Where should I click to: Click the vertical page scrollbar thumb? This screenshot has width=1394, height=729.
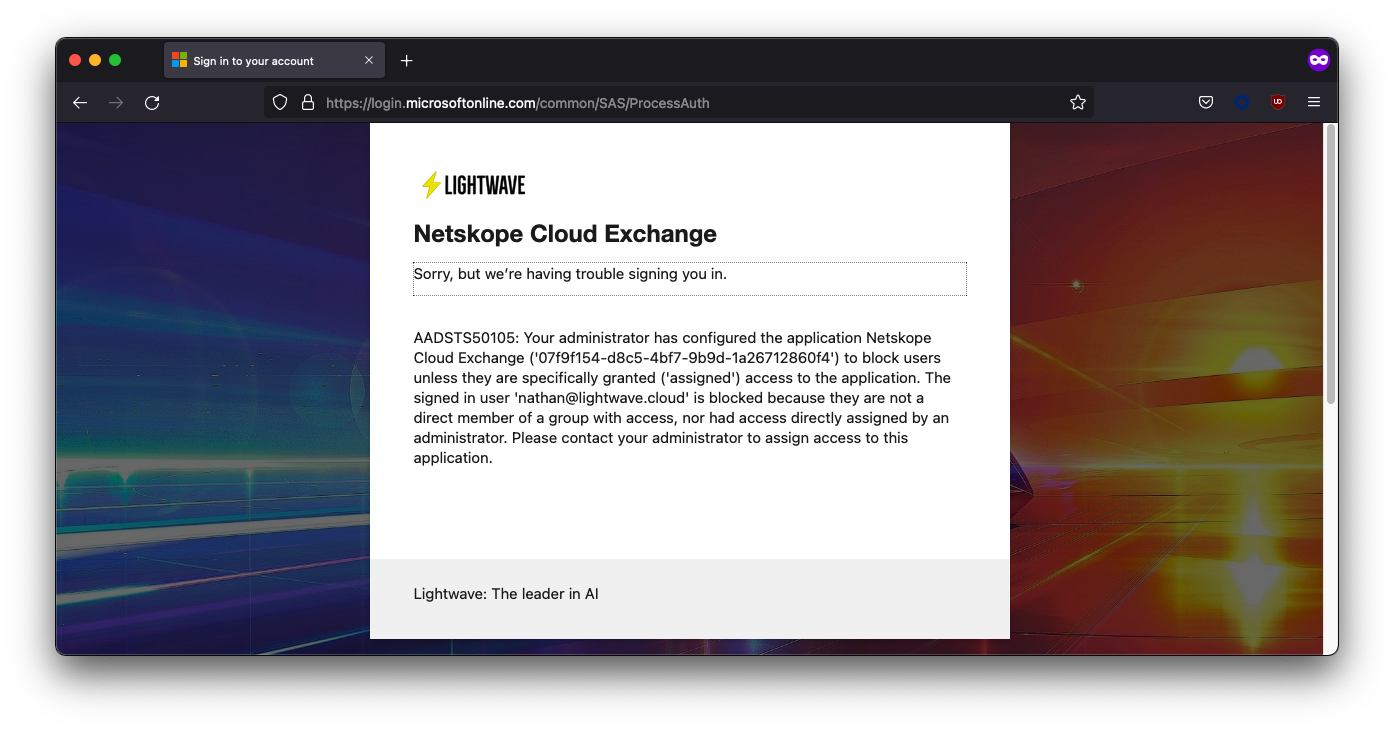(1330, 265)
